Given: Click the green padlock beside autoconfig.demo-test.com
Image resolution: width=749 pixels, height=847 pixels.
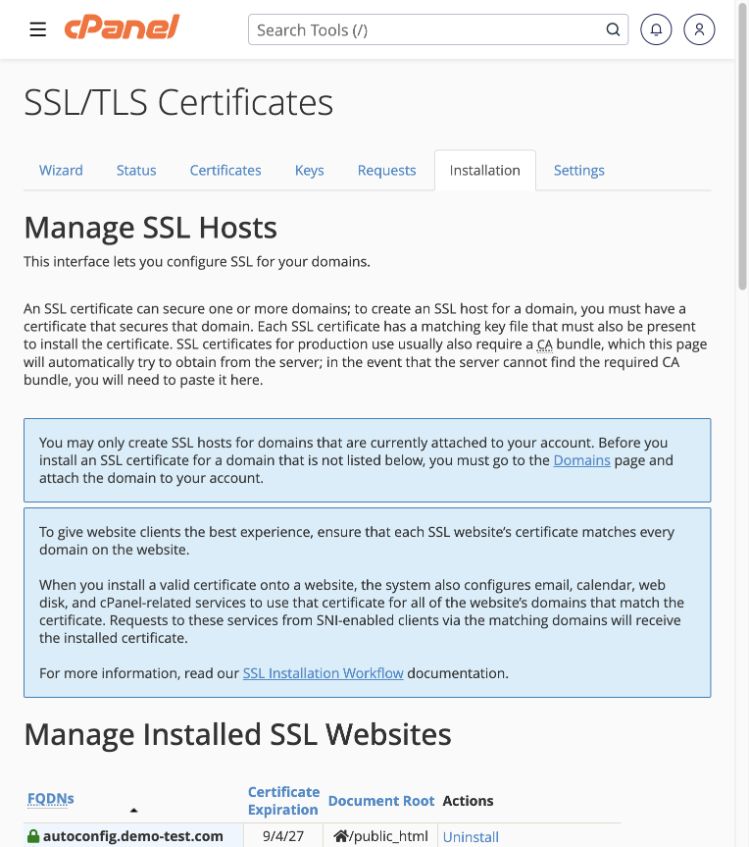Looking at the screenshot, I should pyautogui.click(x=33, y=836).
